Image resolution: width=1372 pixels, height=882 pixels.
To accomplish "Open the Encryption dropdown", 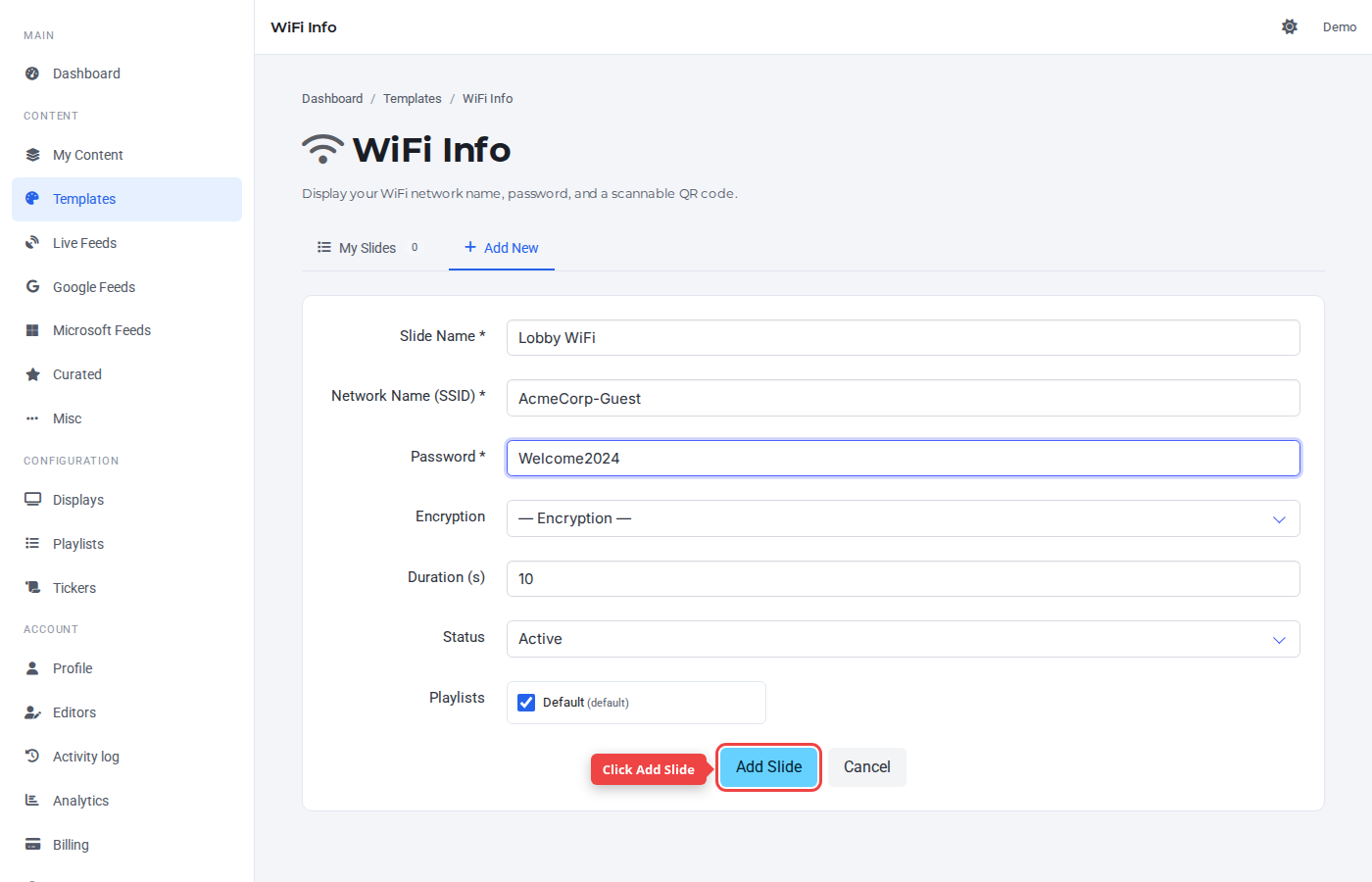I will click(903, 518).
